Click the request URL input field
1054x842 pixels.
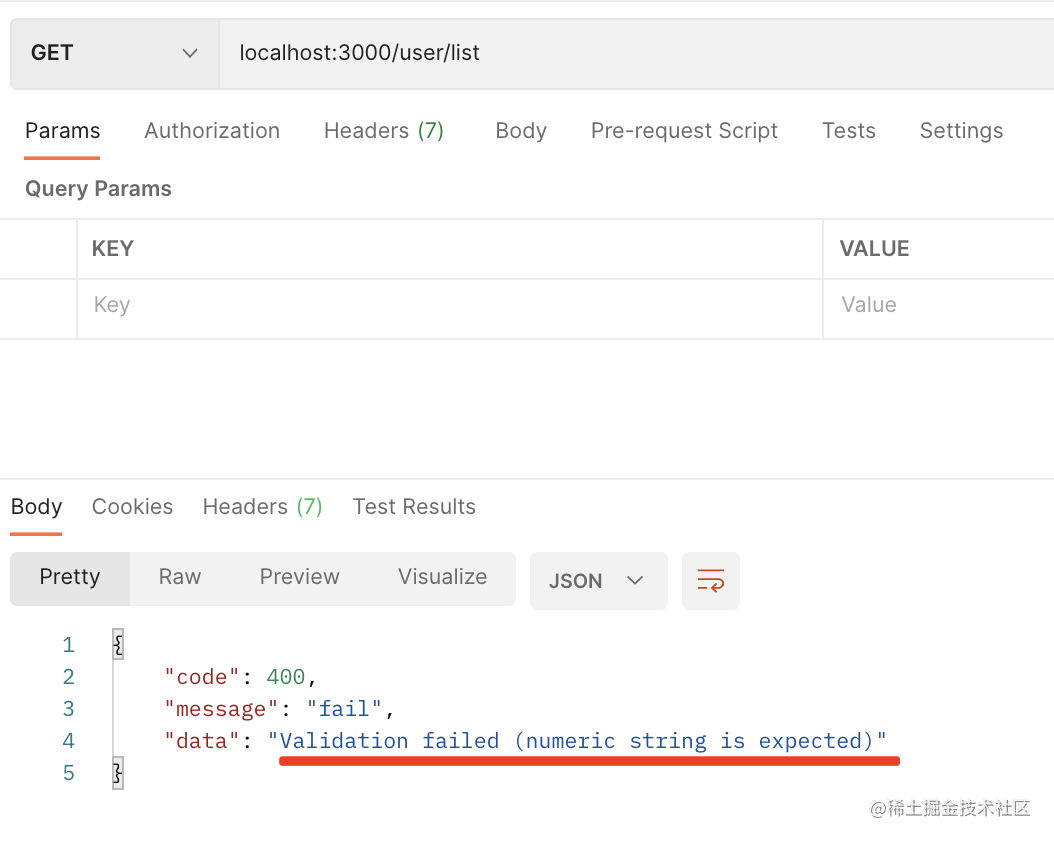pyautogui.click(x=630, y=53)
